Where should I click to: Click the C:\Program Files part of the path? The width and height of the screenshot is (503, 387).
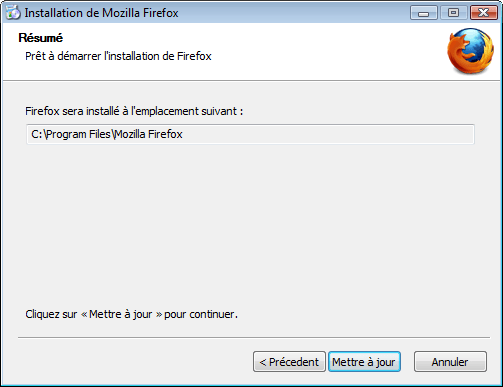pos(71,134)
